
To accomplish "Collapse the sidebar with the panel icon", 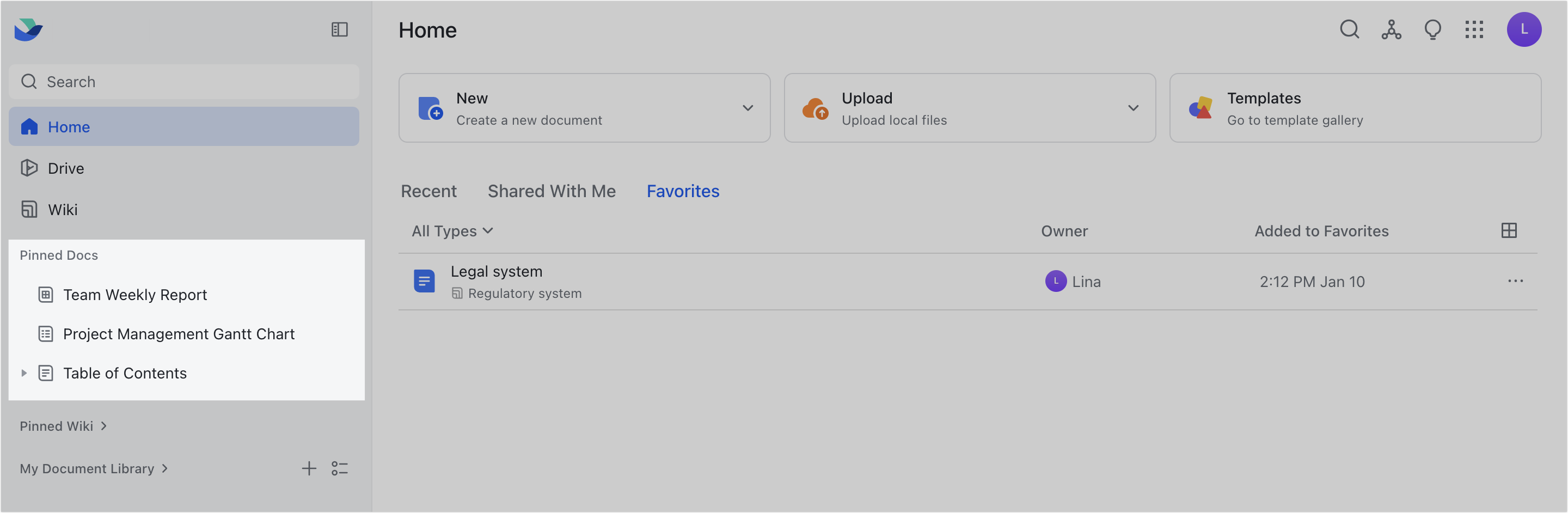I will 339,29.
